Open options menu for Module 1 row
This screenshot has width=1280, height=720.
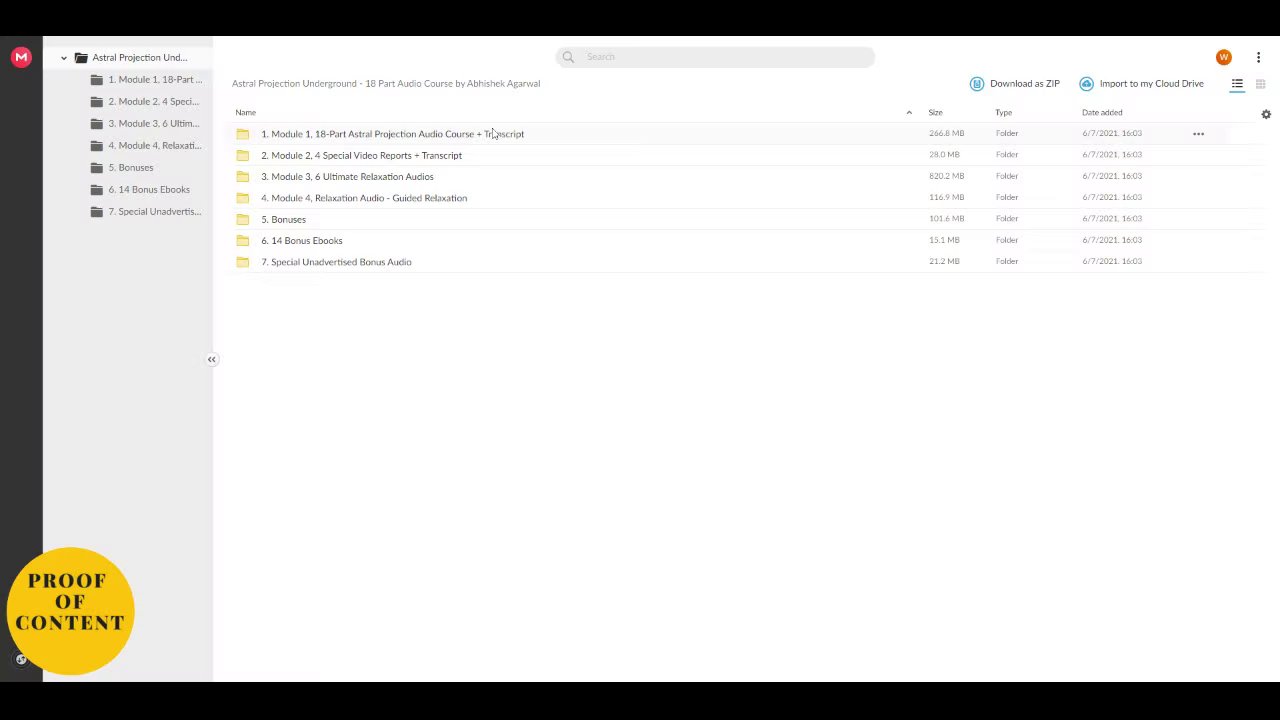[x=1198, y=133]
